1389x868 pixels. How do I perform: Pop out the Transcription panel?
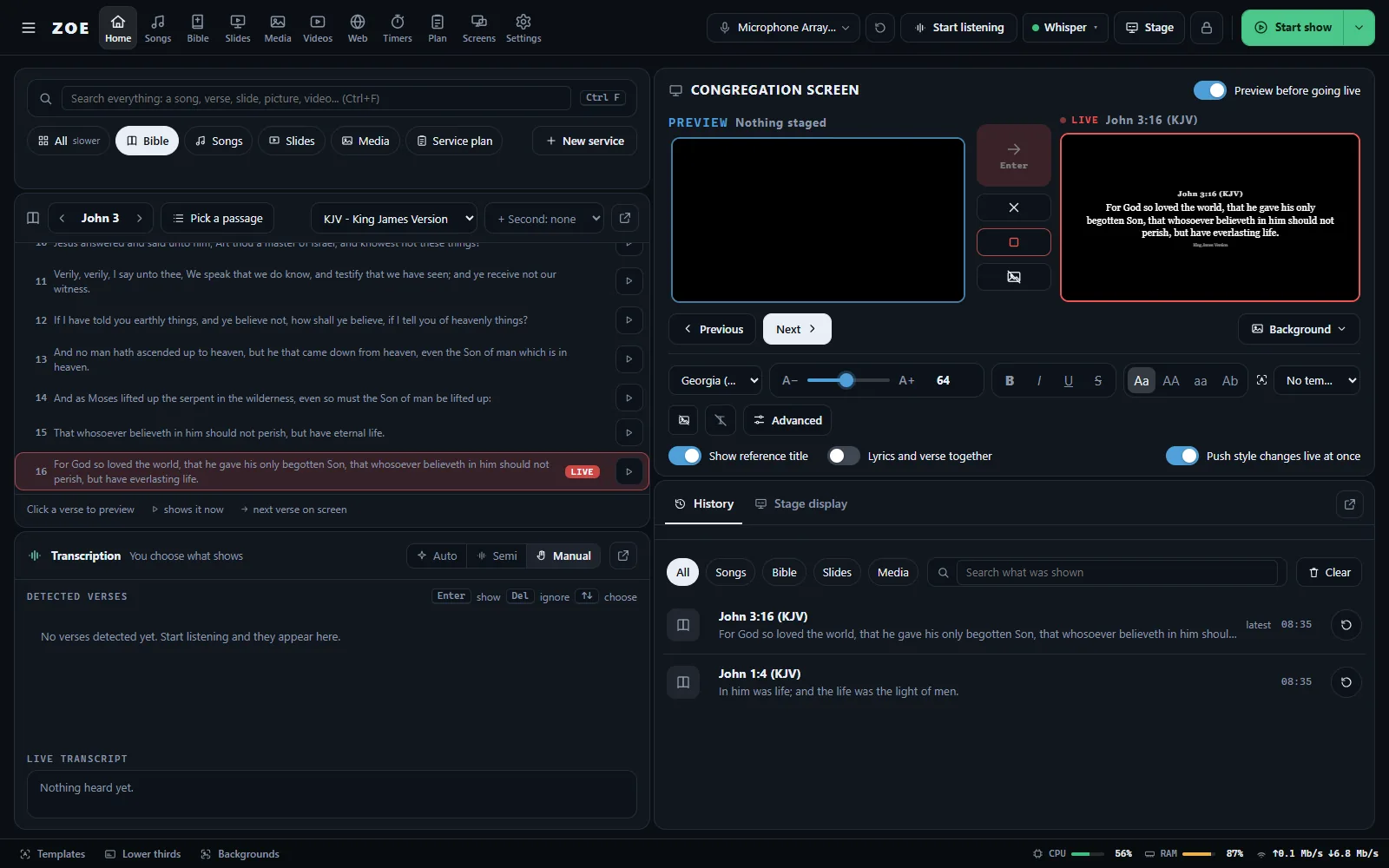(623, 556)
